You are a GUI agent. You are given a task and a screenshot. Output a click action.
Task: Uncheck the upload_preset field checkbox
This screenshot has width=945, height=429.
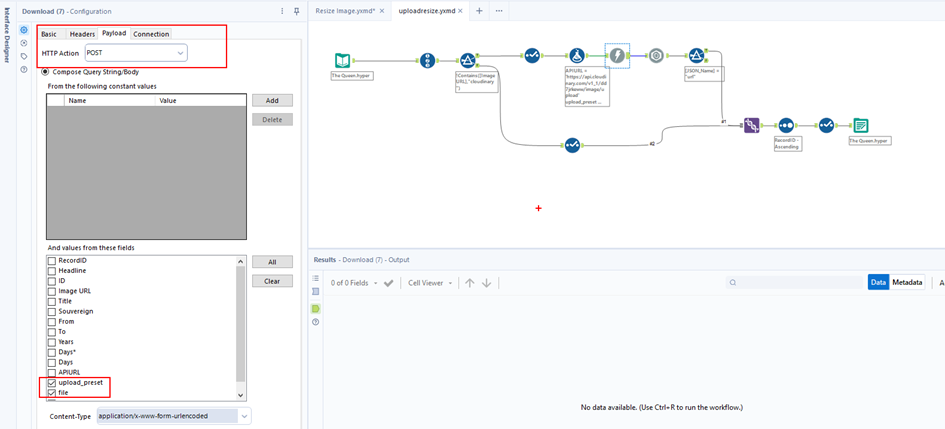coord(52,382)
